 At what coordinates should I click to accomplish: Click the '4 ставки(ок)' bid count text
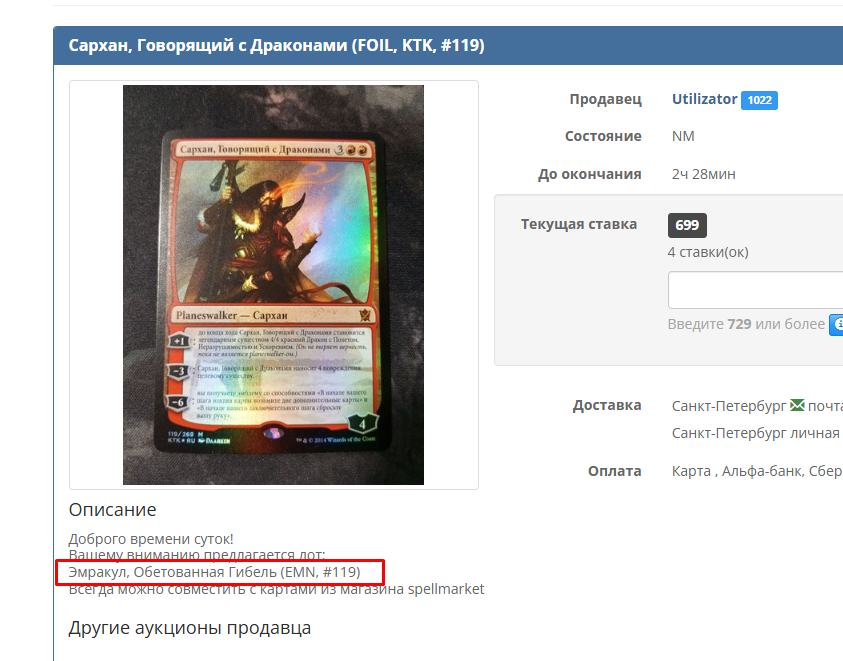(x=708, y=252)
